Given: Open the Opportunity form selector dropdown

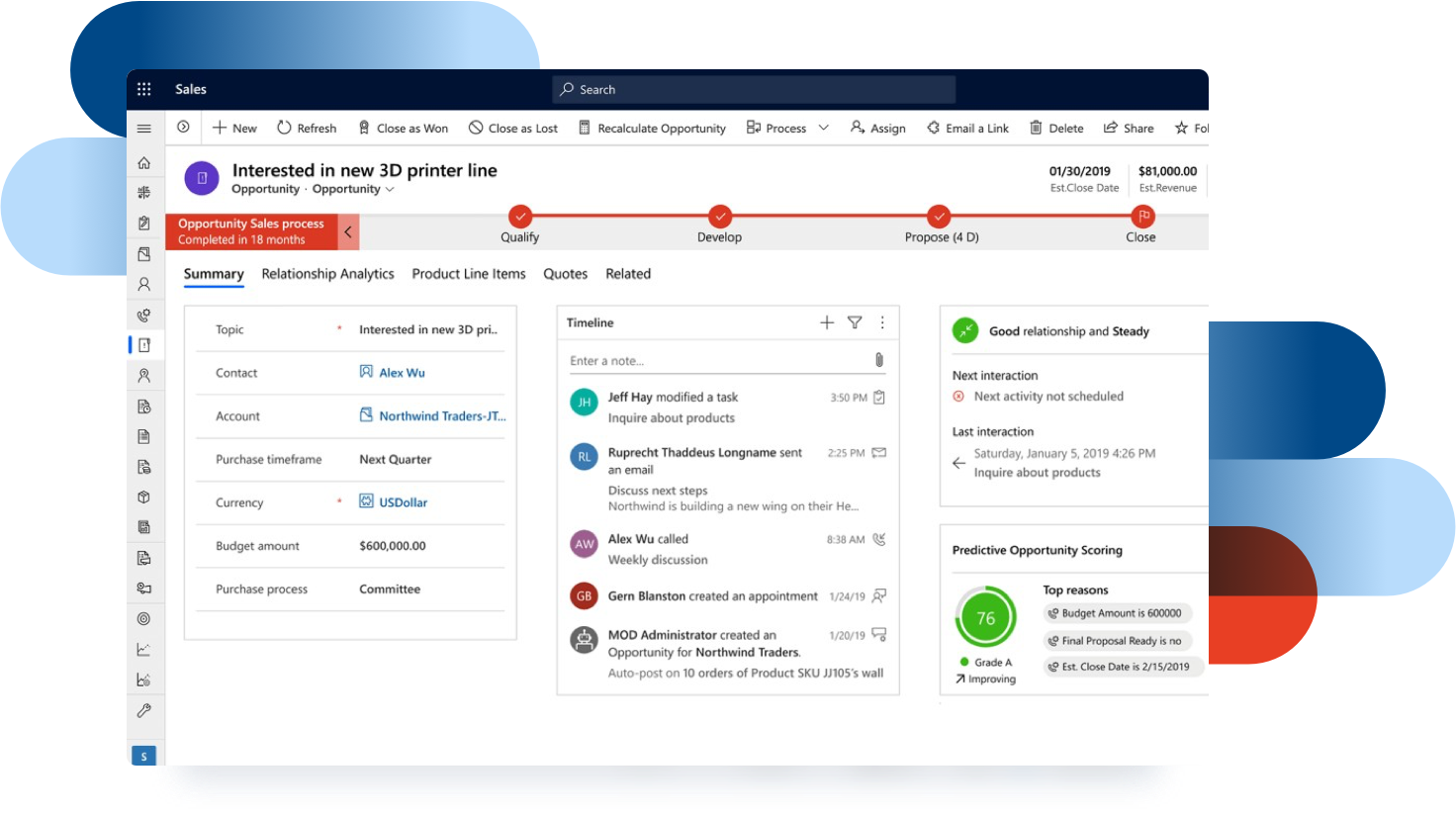Looking at the screenshot, I should pyautogui.click(x=390, y=190).
